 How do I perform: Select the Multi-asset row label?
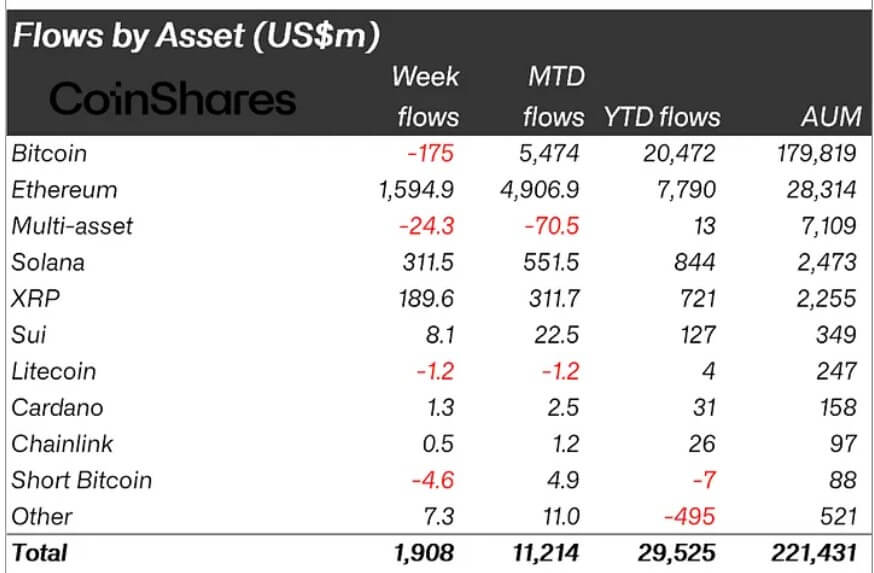(72, 226)
